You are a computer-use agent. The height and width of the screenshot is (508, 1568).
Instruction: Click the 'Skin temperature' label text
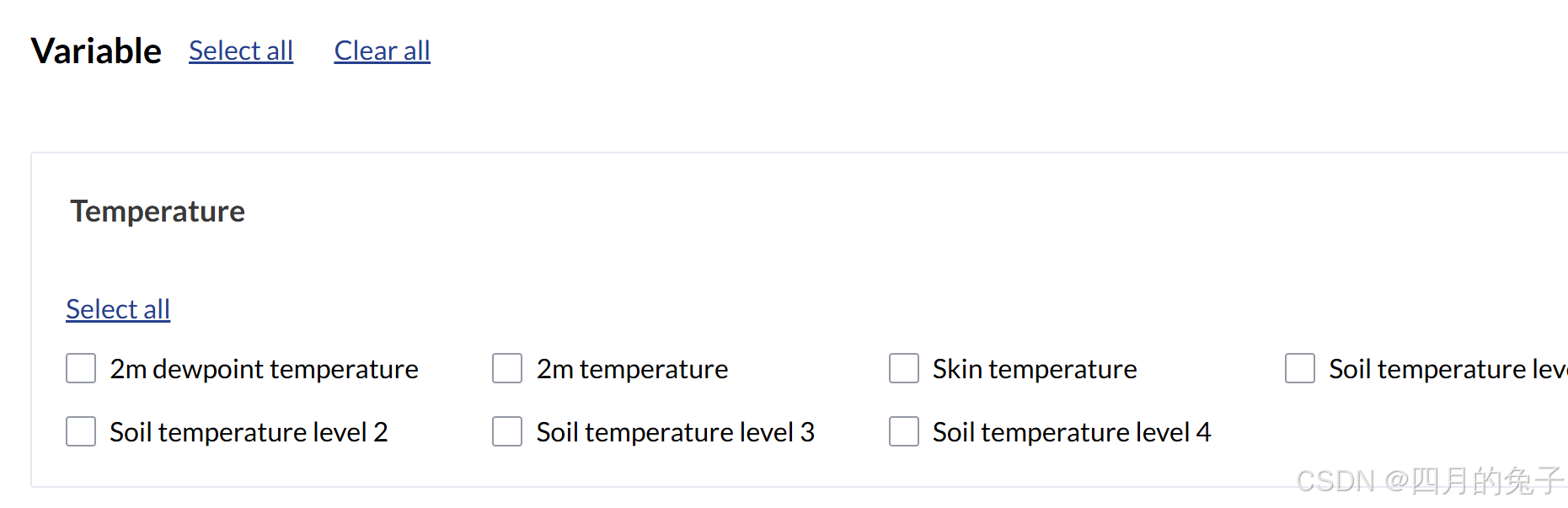tap(1035, 369)
